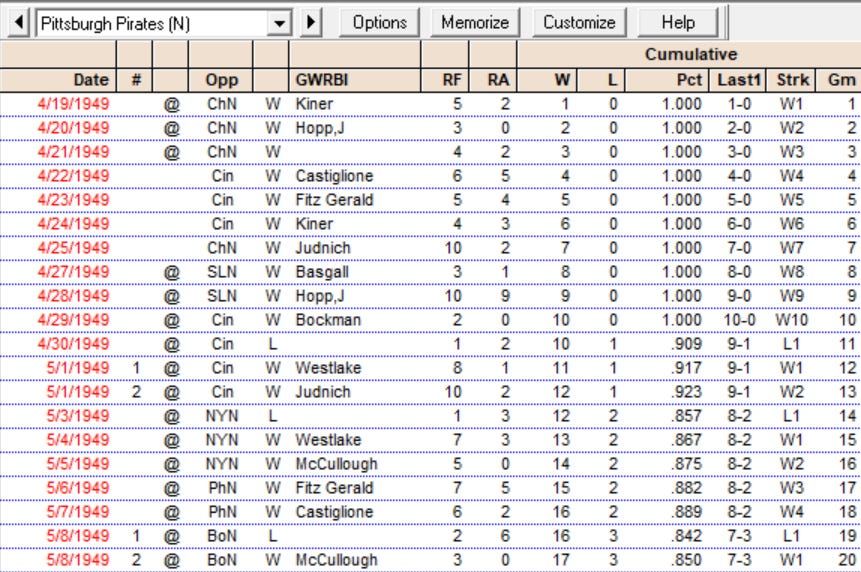Click the Last1 column header
The height and width of the screenshot is (572, 861).
click(739, 80)
